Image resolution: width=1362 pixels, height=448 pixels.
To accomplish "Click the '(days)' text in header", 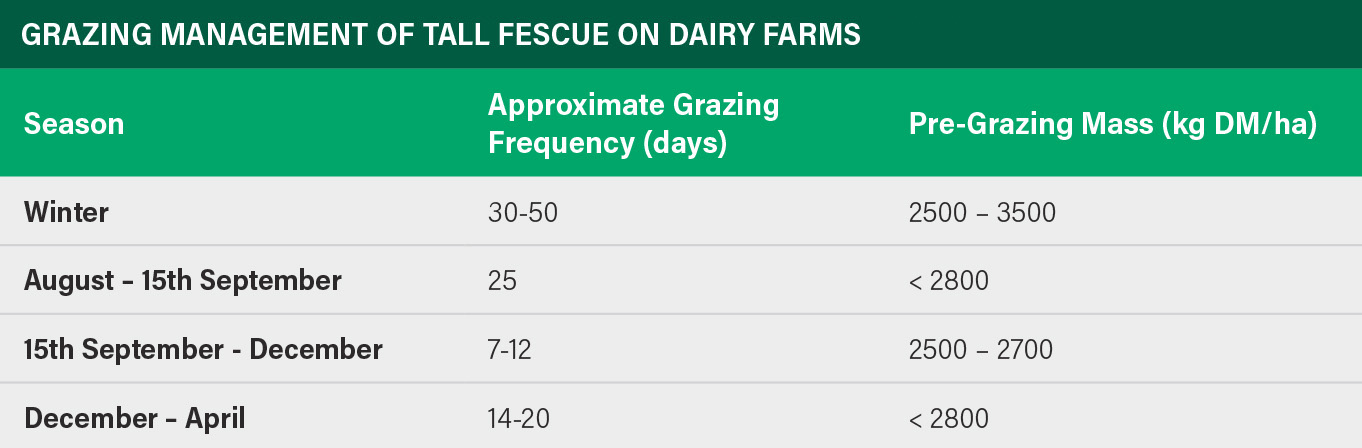I will pos(682,143).
